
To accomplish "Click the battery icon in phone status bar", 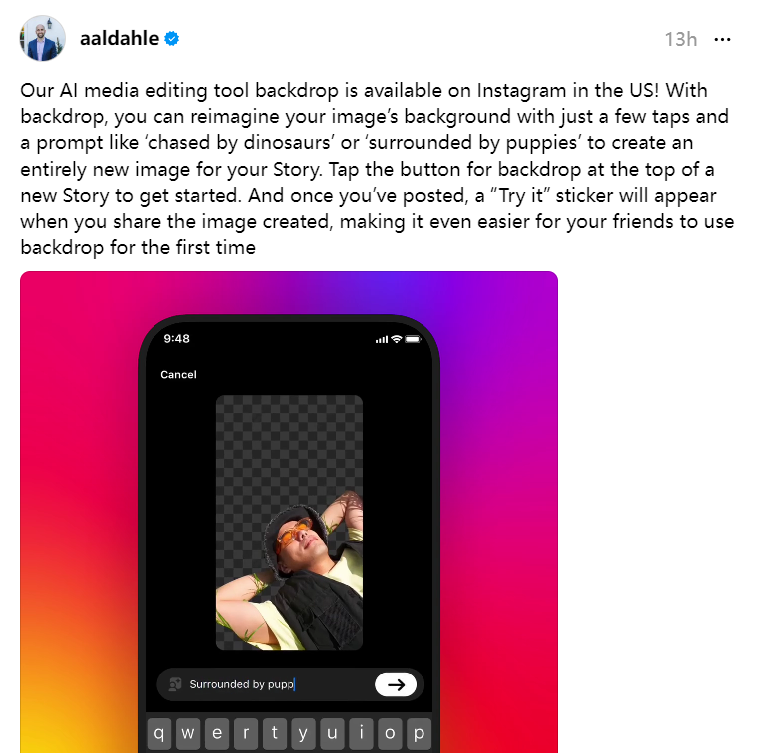I will 413,339.
